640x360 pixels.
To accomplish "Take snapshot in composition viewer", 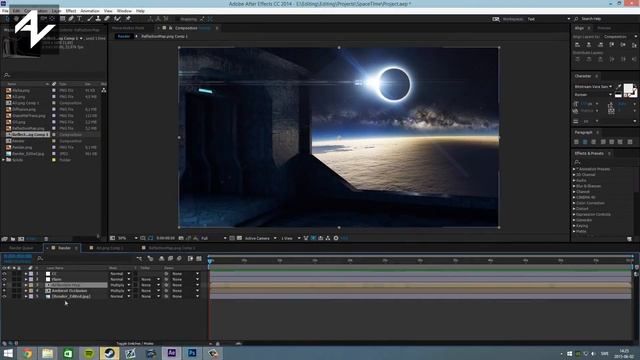I will pyautogui.click(x=181, y=238).
